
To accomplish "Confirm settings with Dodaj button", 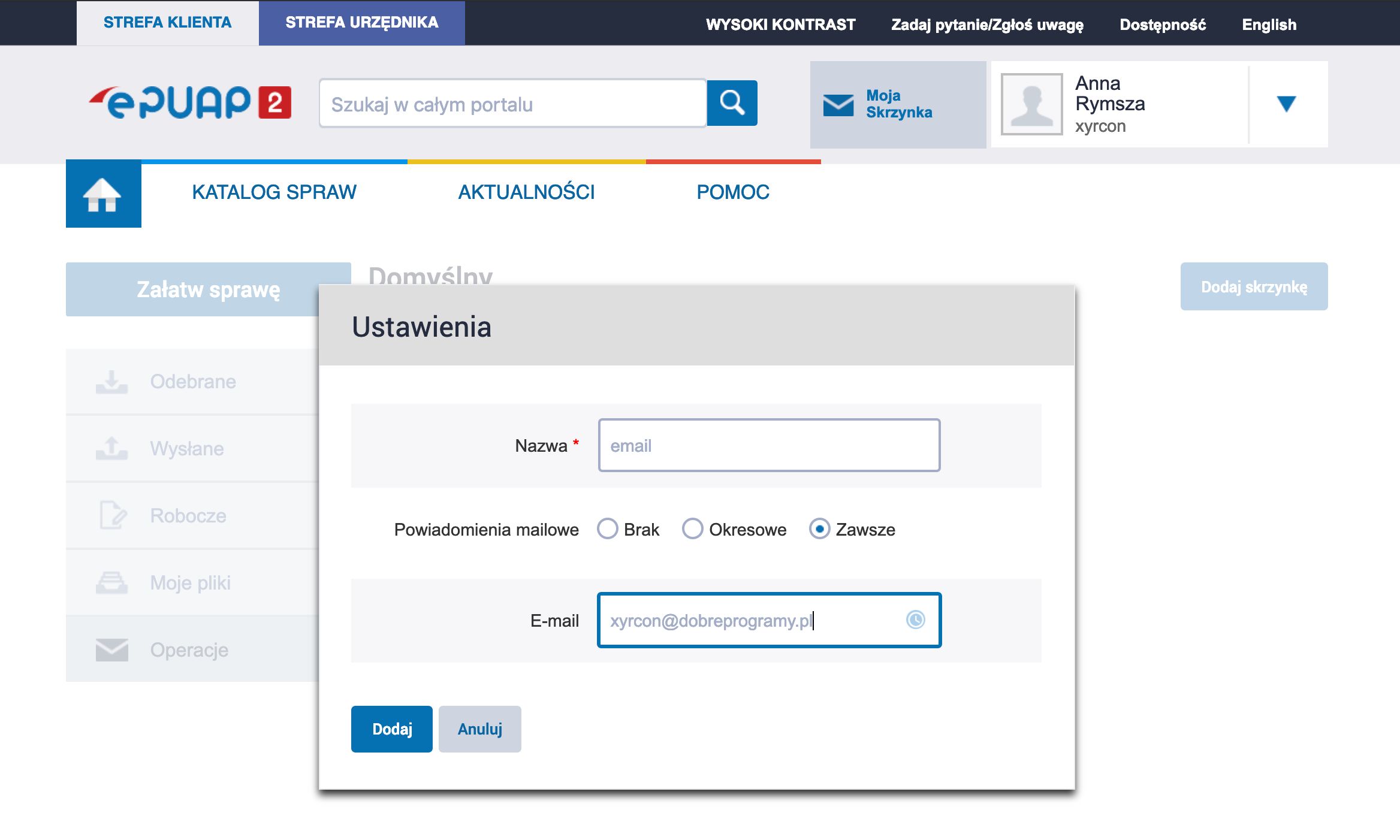I will tap(391, 729).
